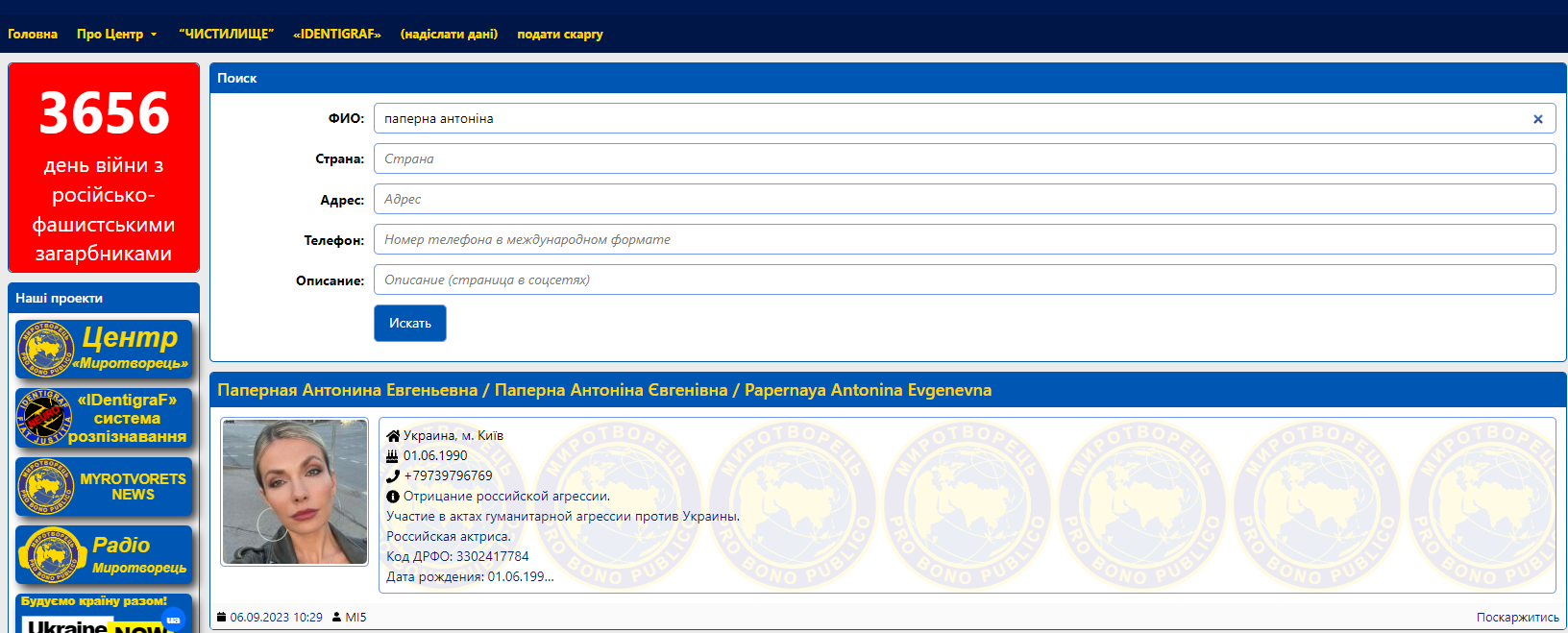Open the Ukraine NOW banner
This screenshot has width=1568, height=633.
click(x=104, y=617)
